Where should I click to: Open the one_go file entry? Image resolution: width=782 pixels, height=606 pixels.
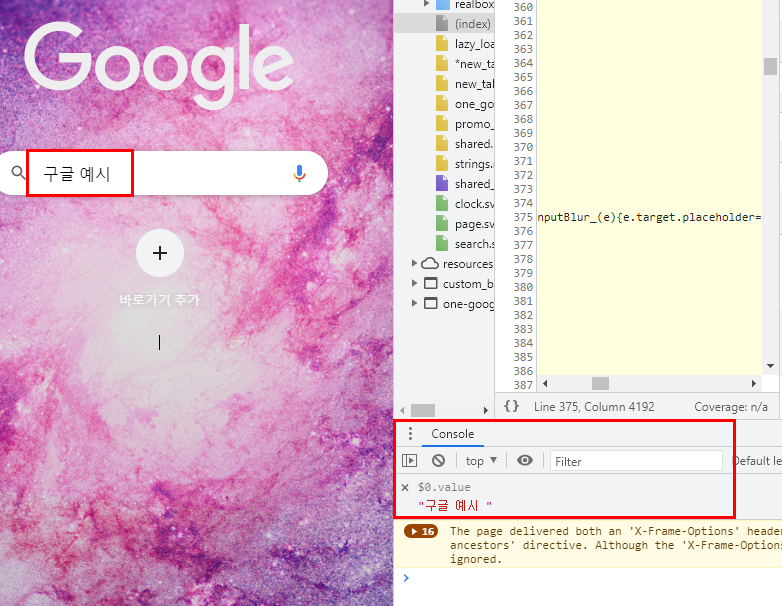pyautogui.click(x=474, y=104)
